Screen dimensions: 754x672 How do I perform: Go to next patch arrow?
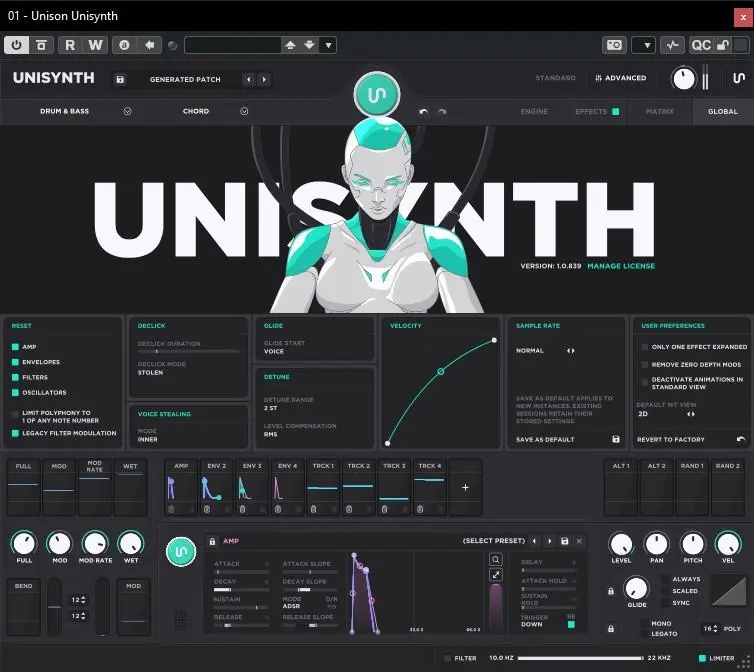click(x=264, y=79)
